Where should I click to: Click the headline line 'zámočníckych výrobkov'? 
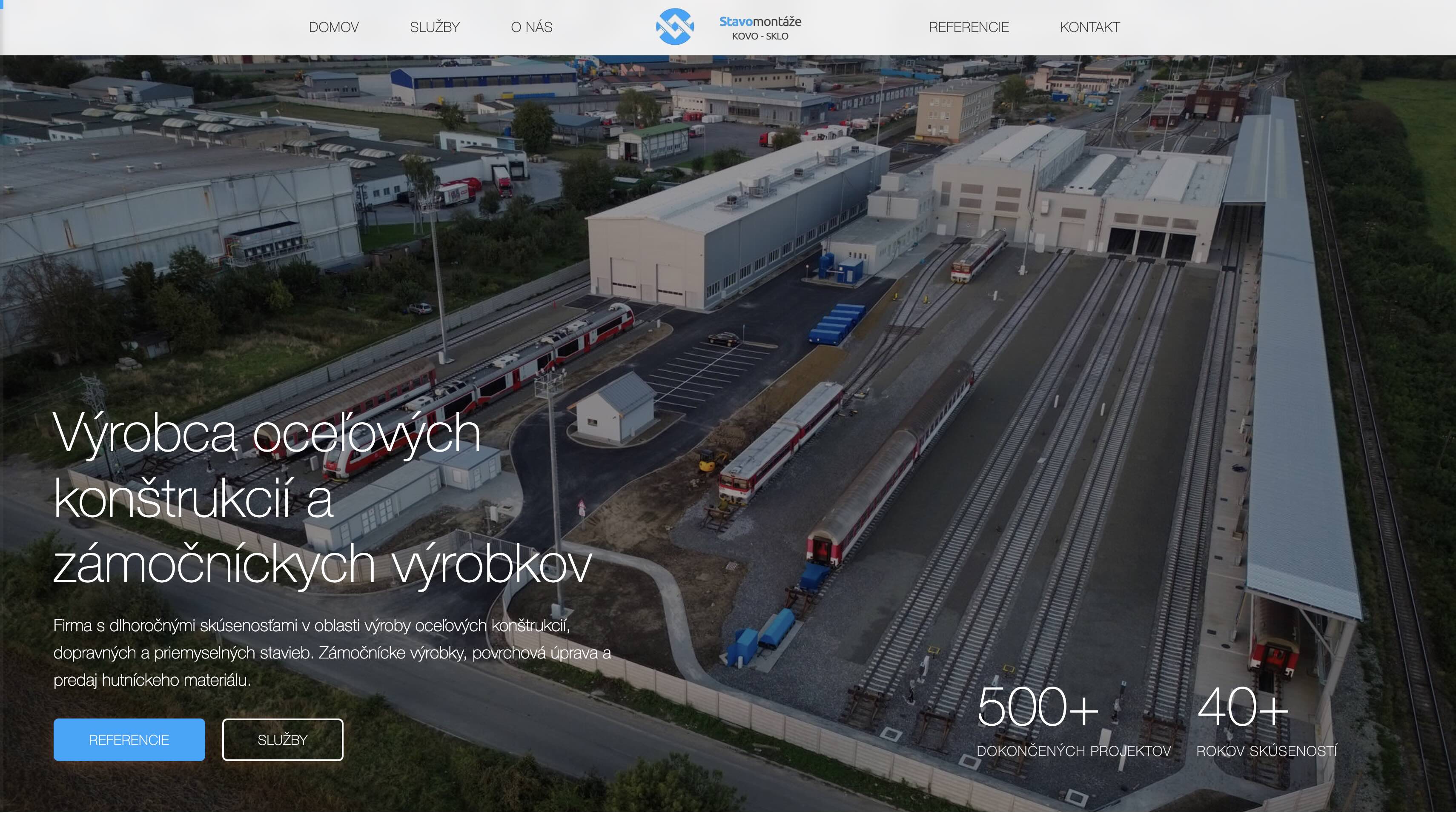coord(322,565)
